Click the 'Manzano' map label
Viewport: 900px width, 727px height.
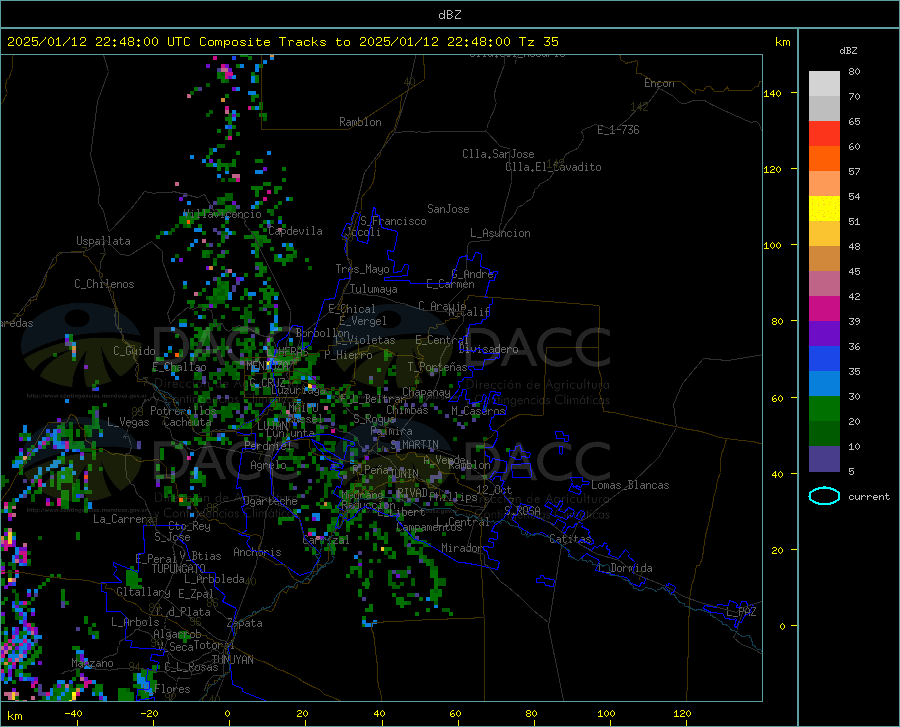click(92, 663)
